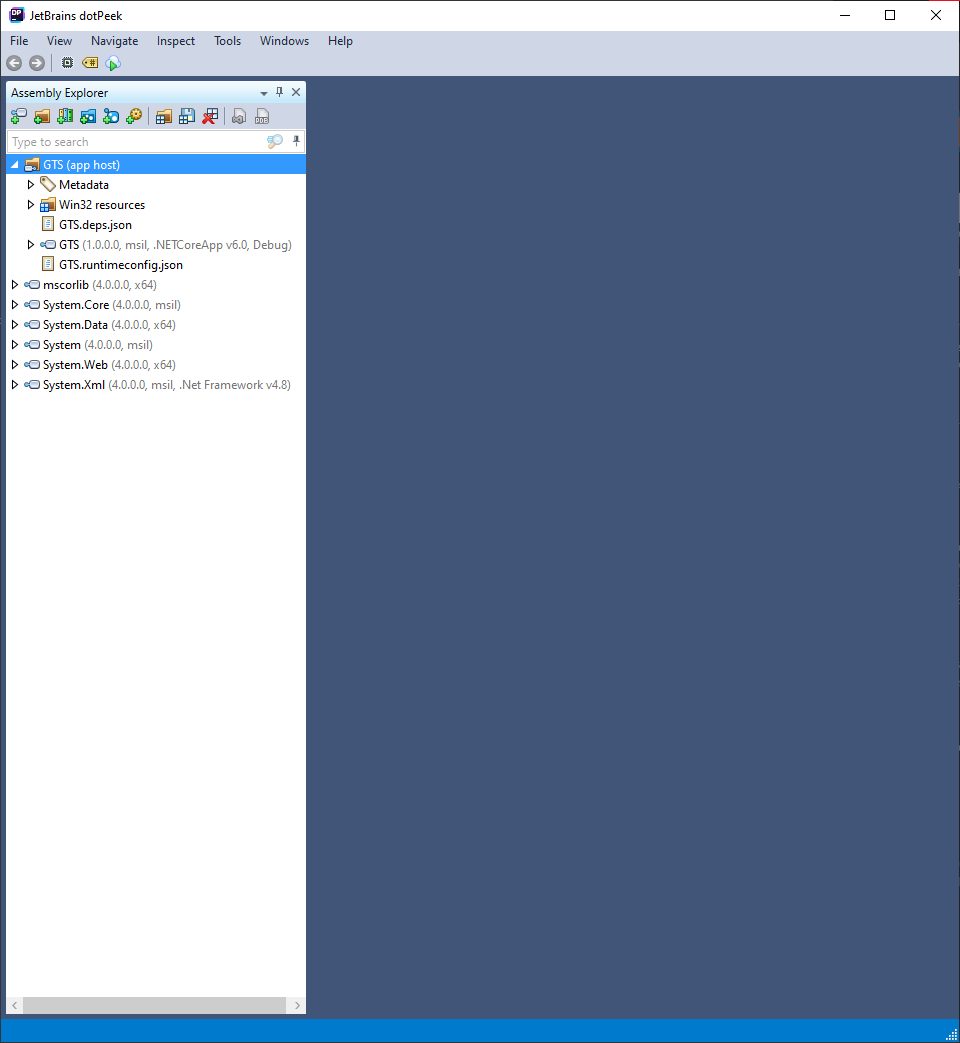Click the Navigate Backward arrow
960x1043 pixels.
click(14, 63)
